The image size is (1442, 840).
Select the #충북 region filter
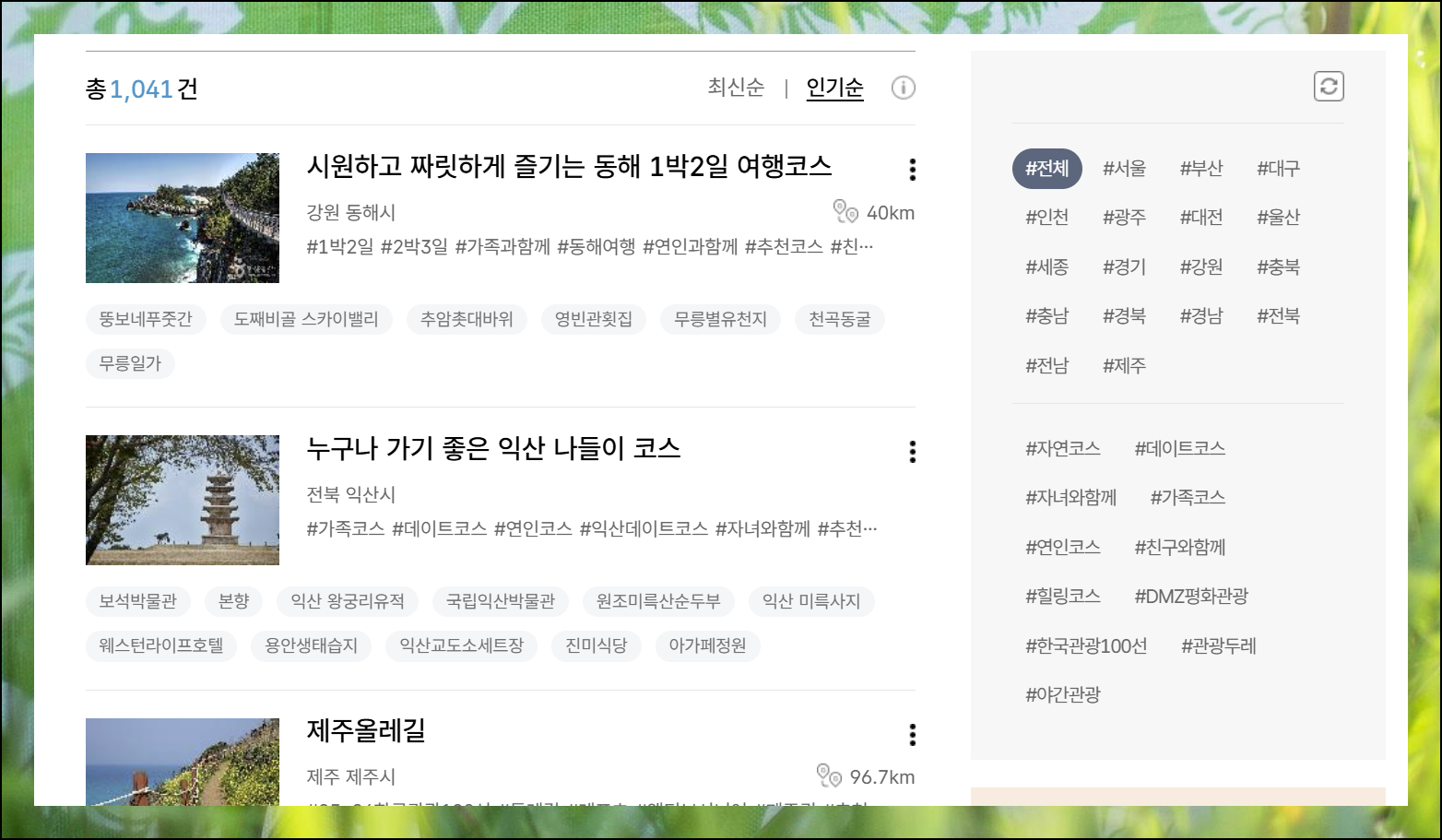click(x=1278, y=267)
